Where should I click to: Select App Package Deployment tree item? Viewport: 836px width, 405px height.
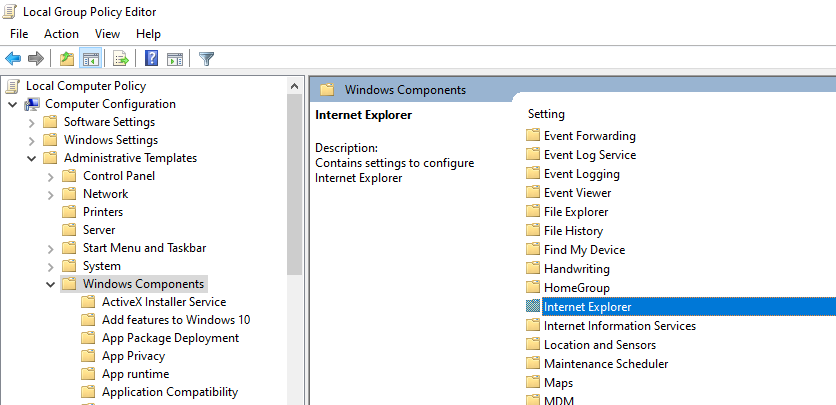tap(170, 338)
